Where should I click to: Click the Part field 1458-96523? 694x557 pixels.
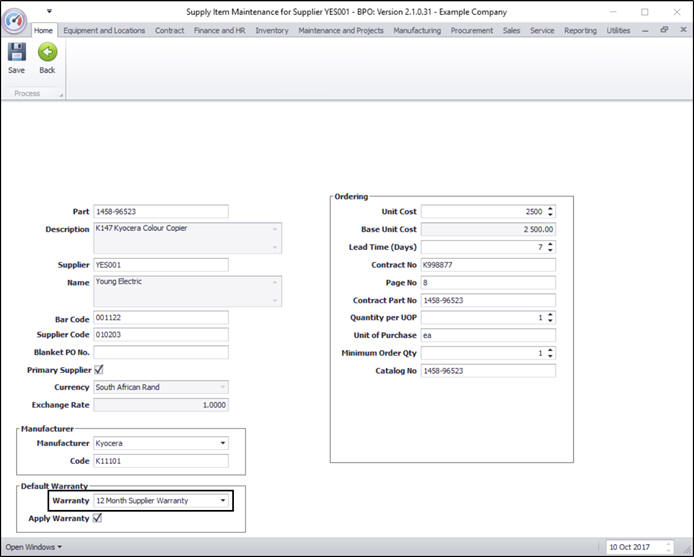click(x=161, y=212)
